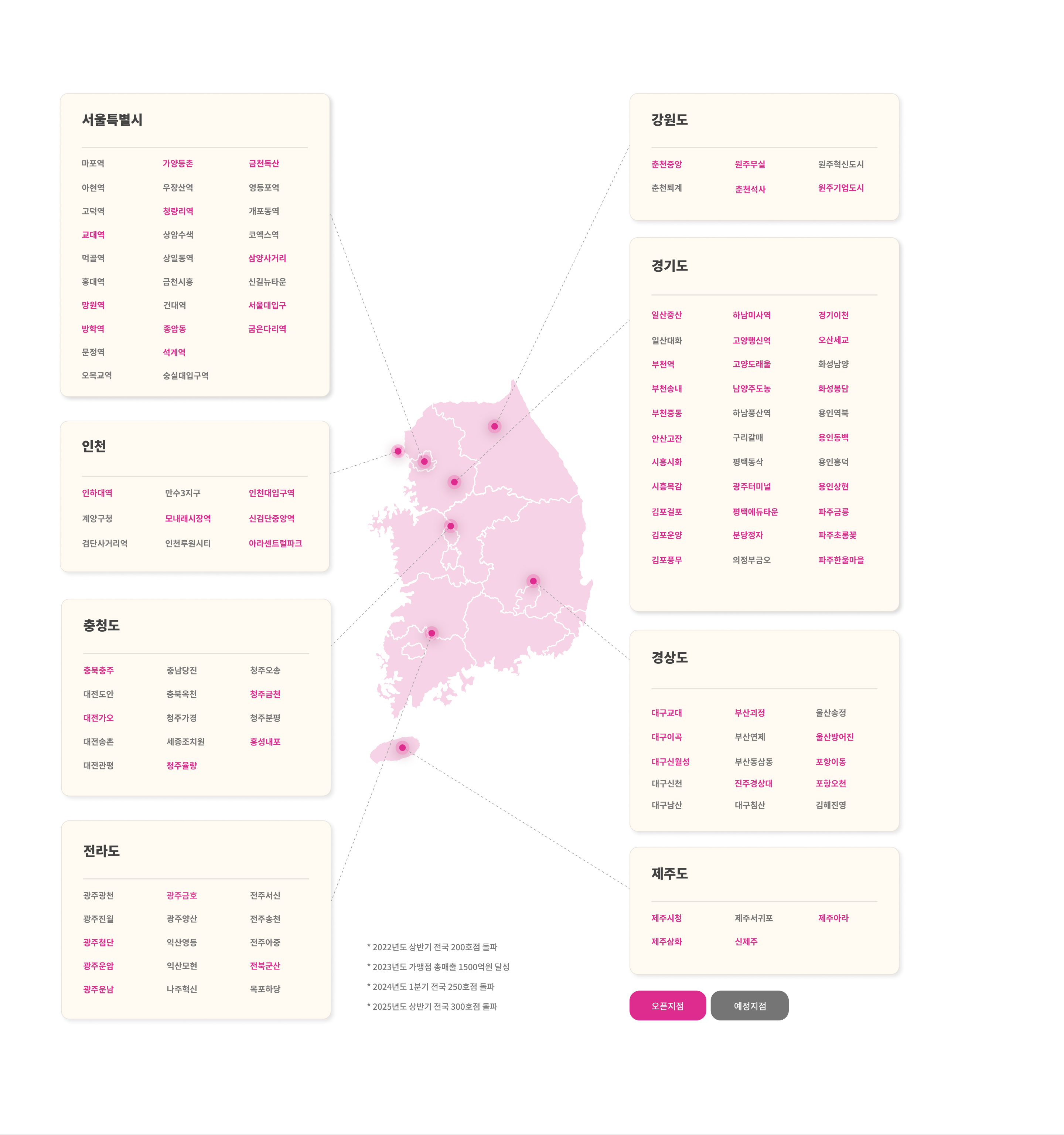Click the Chungcheong-do map marker dot
1064x1135 pixels.
click(450, 526)
